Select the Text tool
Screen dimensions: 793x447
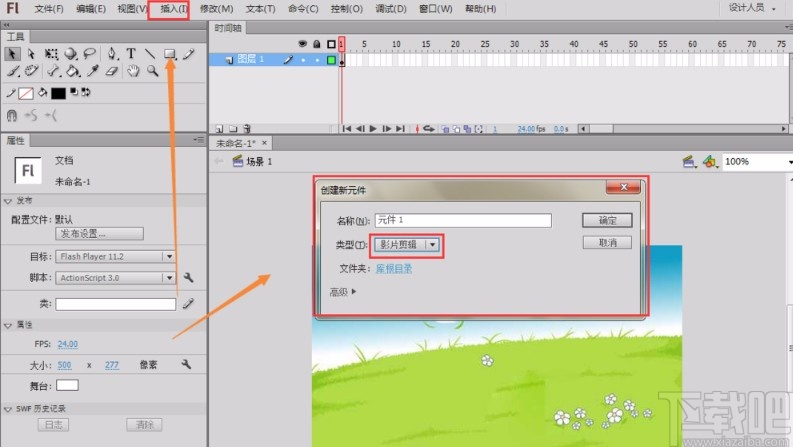point(131,54)
